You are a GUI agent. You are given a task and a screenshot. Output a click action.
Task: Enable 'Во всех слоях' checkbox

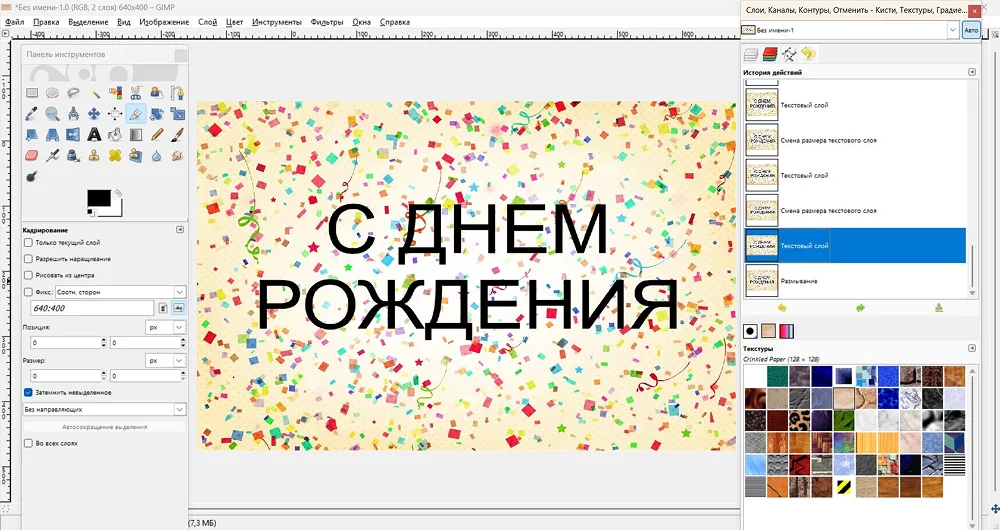point(28,442)
